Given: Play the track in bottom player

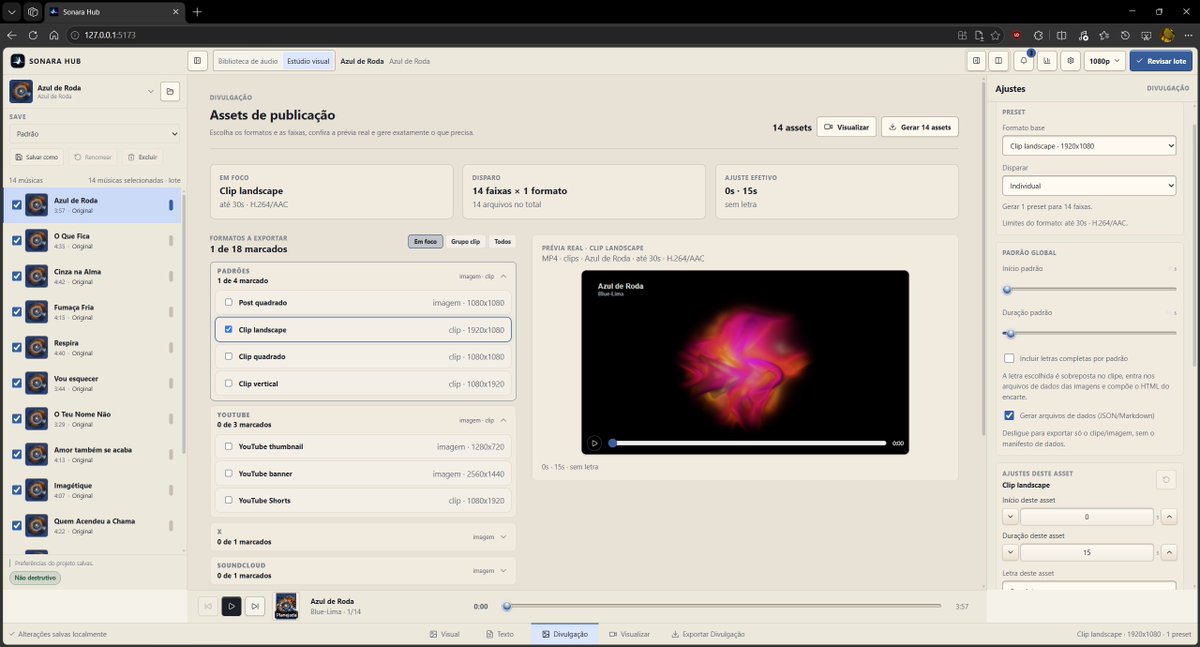Looking at the screenshot, I should (x=231, y=606).
